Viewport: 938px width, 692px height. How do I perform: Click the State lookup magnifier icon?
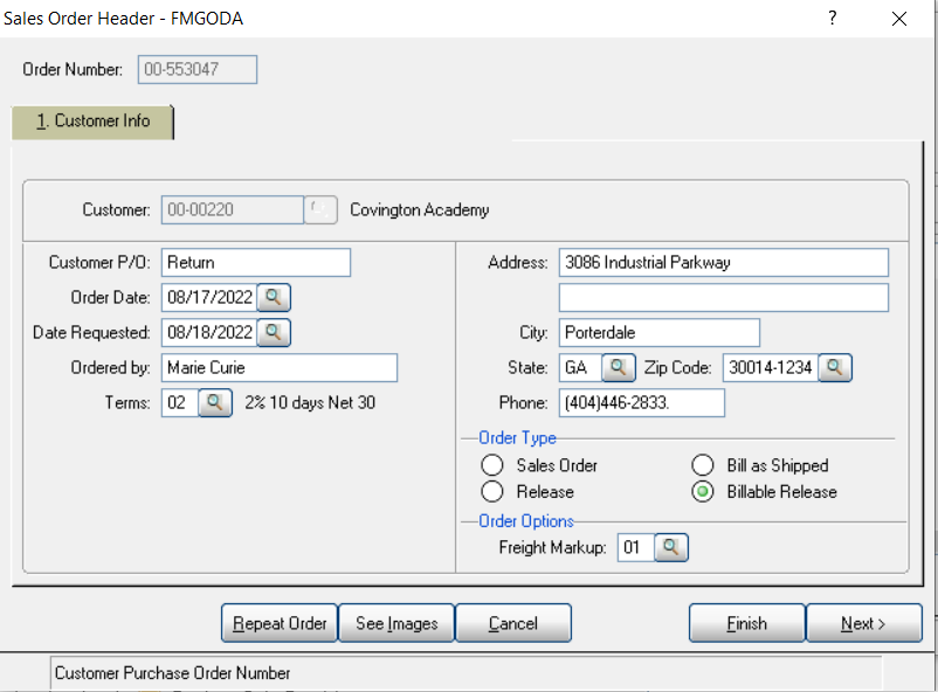point(618,367)
